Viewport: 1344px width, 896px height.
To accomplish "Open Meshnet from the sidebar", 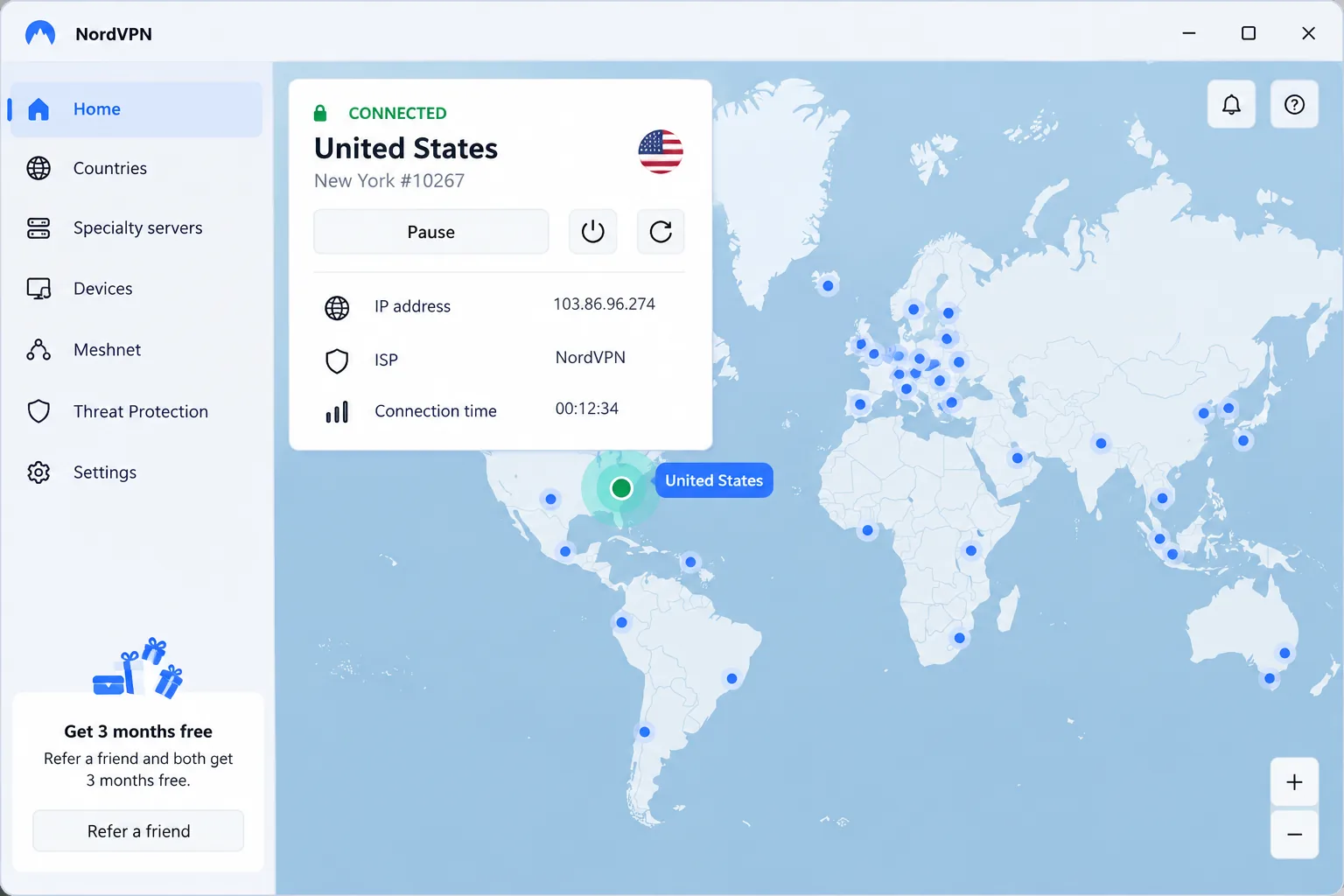I will (136, 350).
